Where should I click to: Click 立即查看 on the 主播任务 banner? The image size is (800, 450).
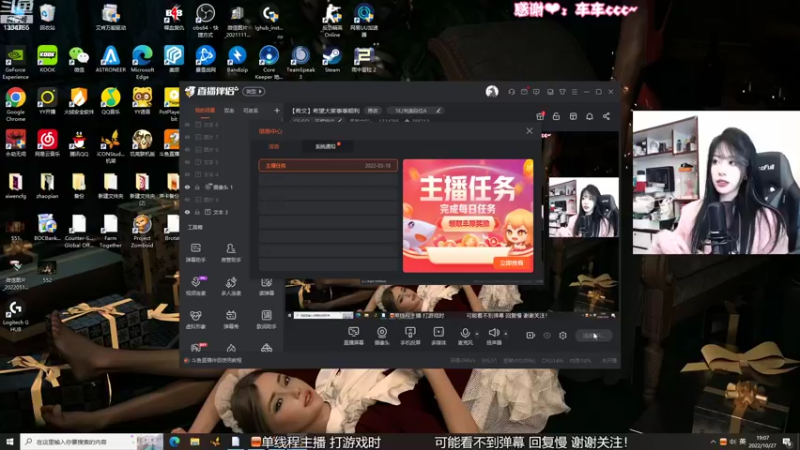pyautogui.click(x=512, y=263)
